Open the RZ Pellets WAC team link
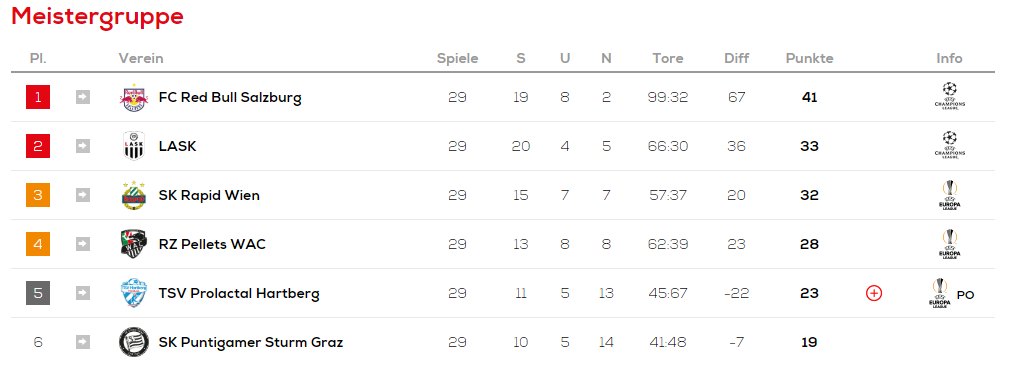1012x379 pixels. [212, 244]
